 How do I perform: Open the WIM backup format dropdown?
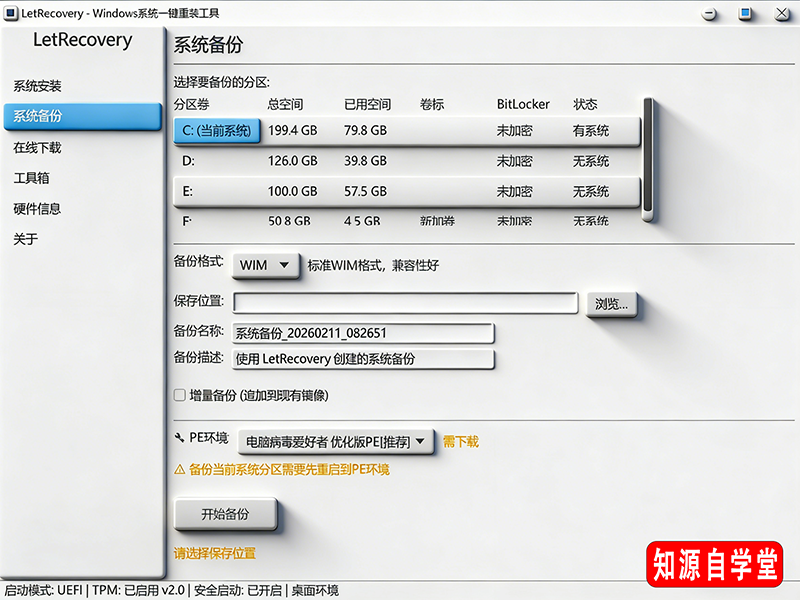(x=264, y=265)
